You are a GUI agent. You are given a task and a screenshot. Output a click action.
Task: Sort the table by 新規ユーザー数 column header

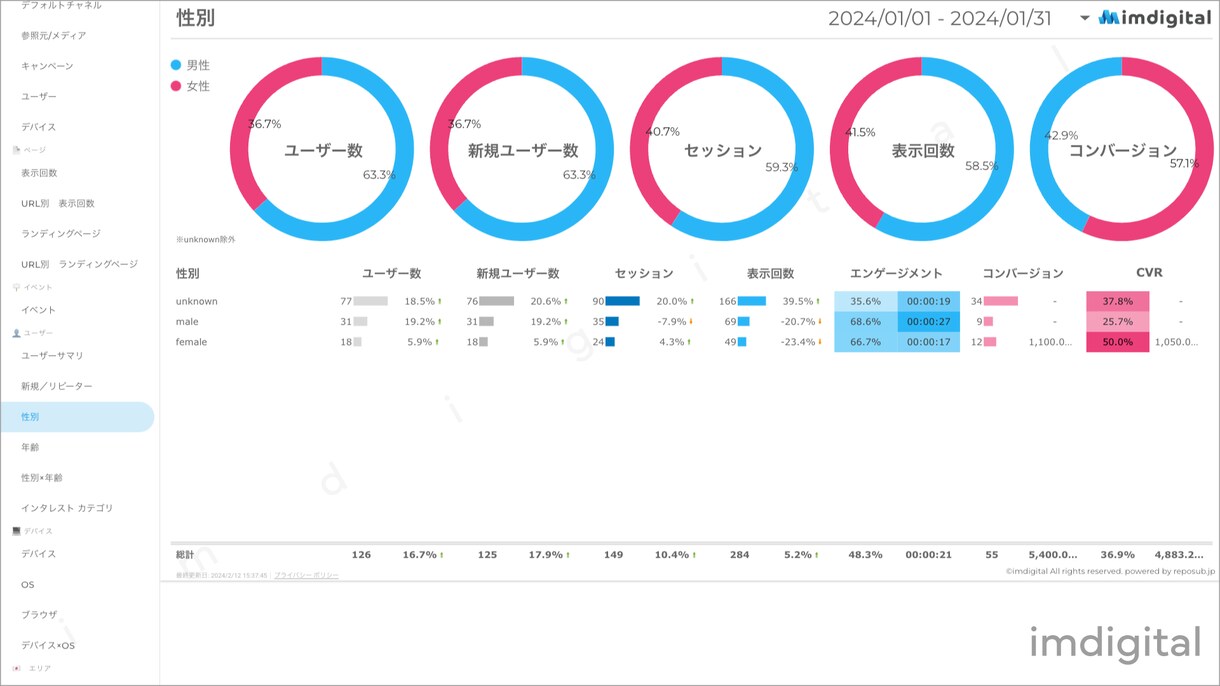pyautogui.click(x=518, y=273)
